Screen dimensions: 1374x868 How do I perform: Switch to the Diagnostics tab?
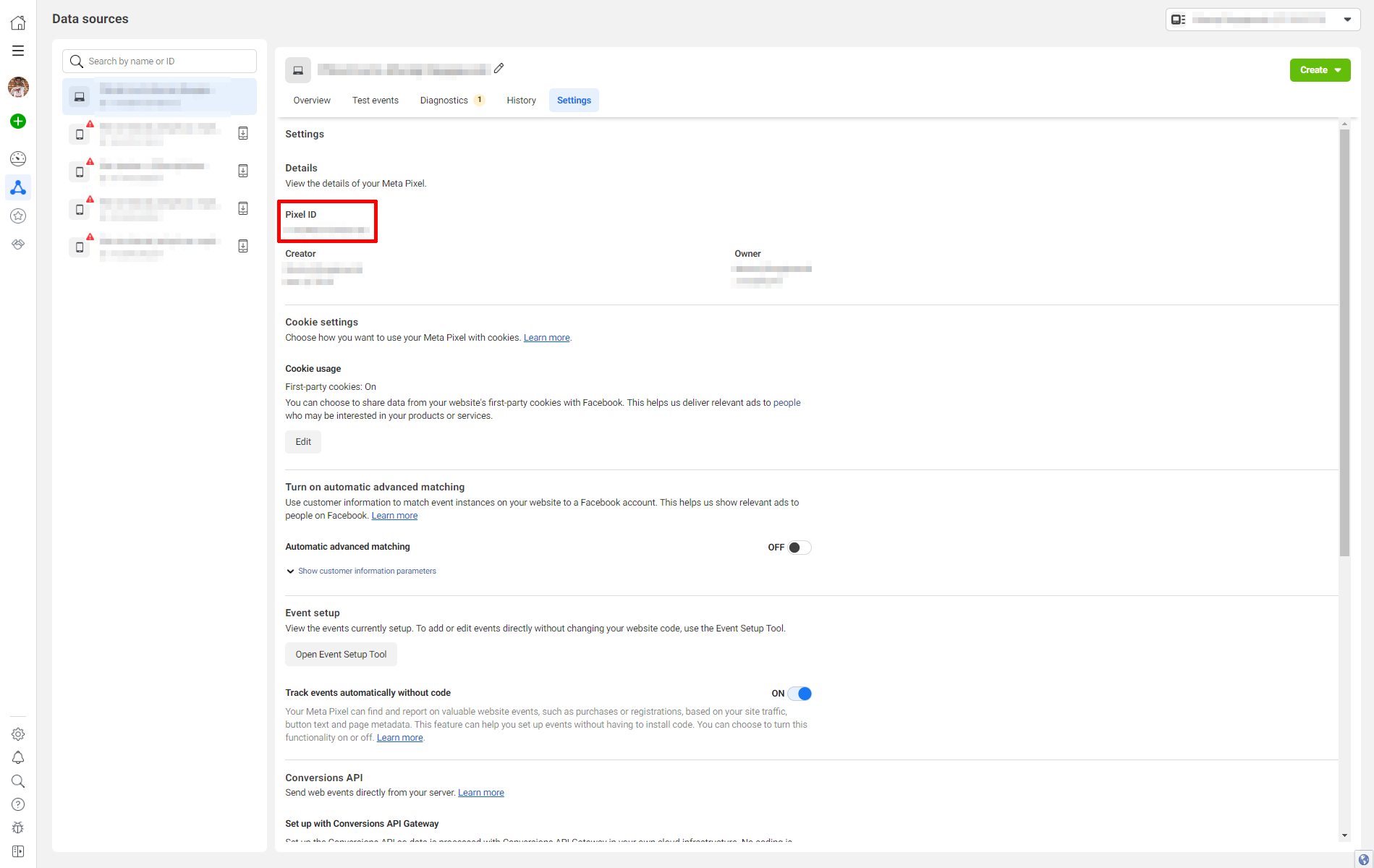pyautogui.click(x=444, y=101)
